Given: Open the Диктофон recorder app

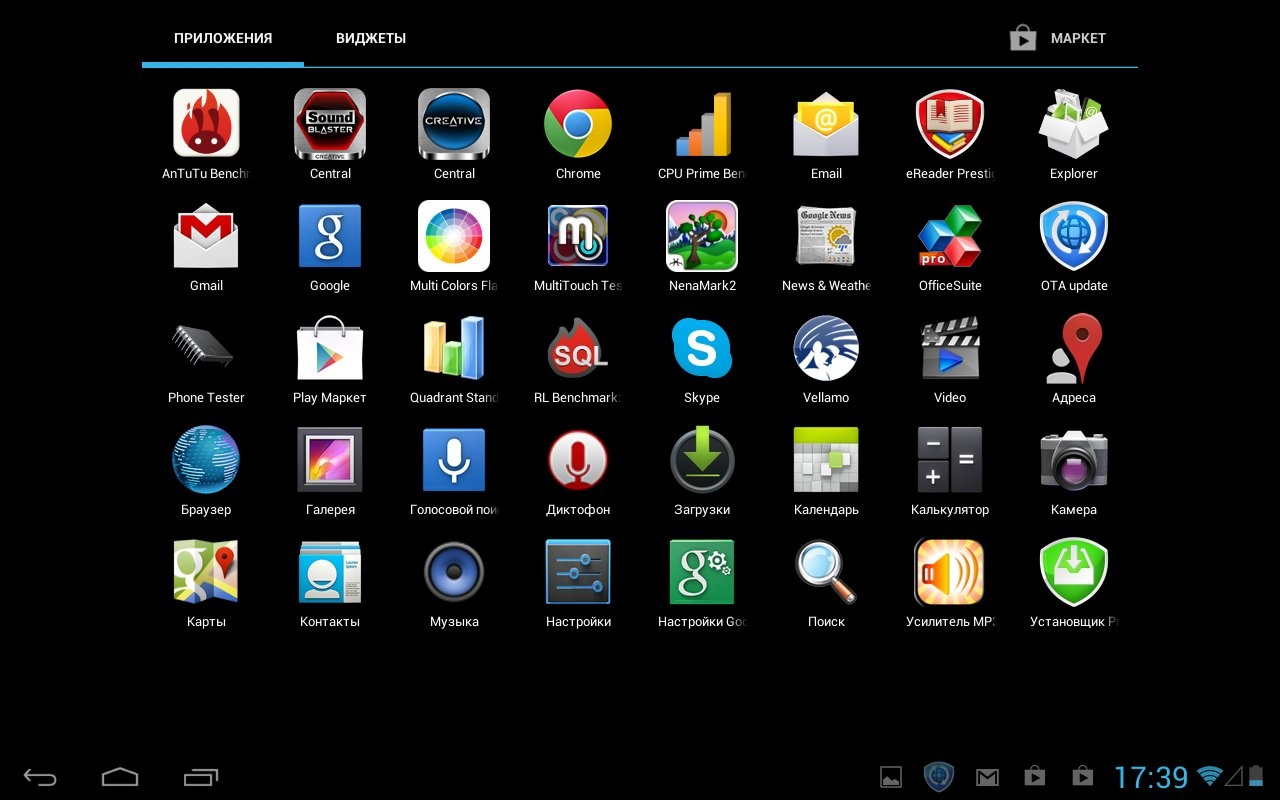Looking at the screenshot, I should click(x=578, y=460).
